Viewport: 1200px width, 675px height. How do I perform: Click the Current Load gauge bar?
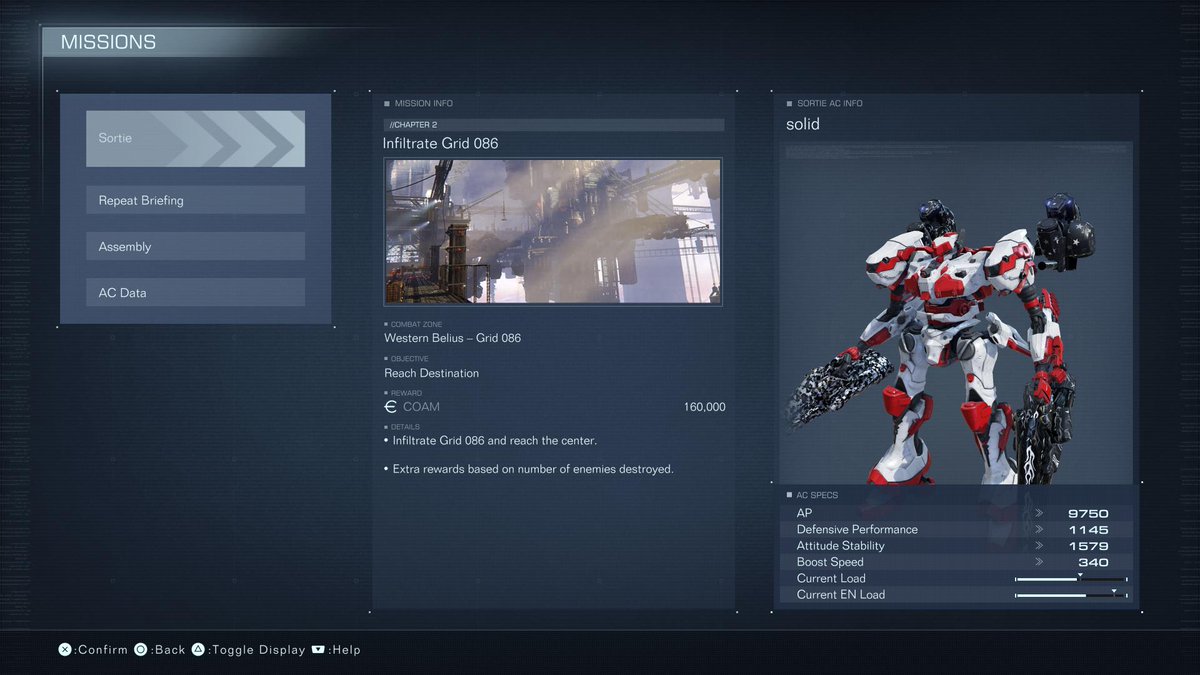click(x=1071, y=578)
